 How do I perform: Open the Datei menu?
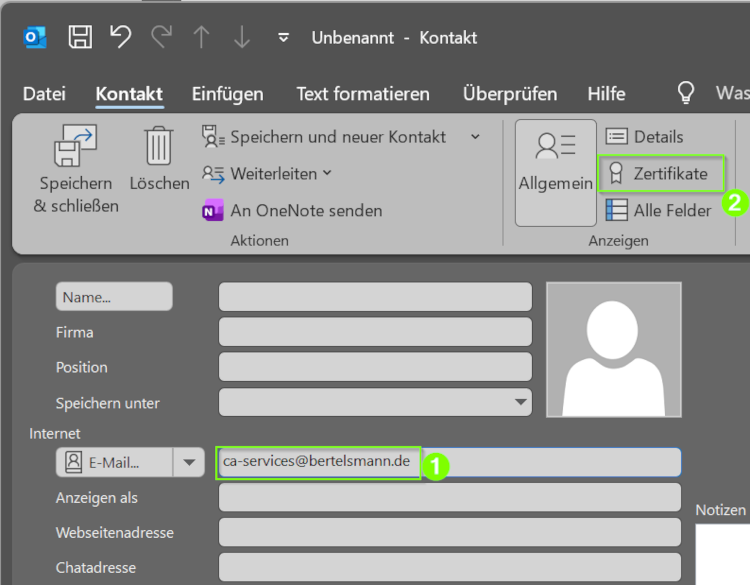tap(44, 94)
